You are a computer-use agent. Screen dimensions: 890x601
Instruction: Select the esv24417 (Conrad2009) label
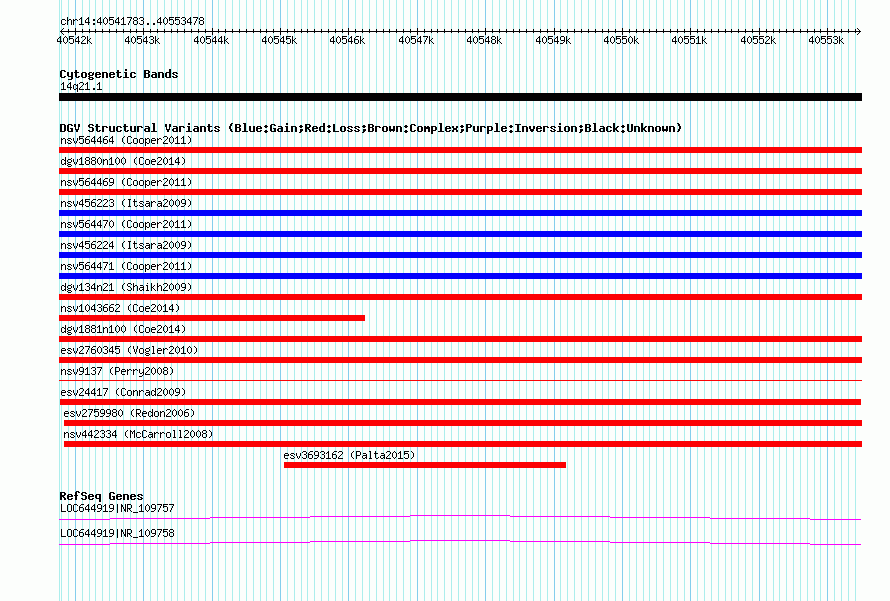point(123,392)
